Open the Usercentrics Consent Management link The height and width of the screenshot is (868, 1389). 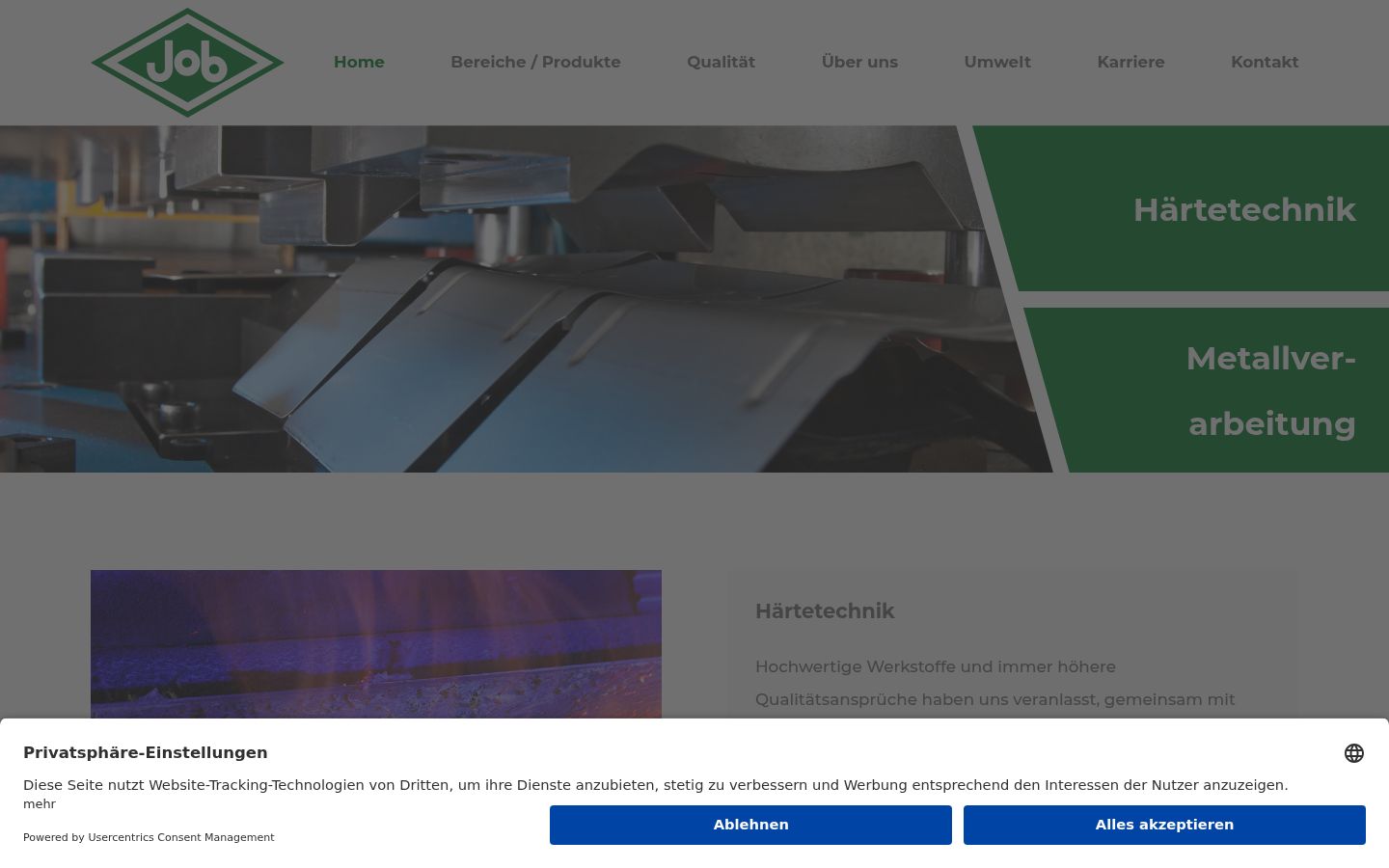(x=180, y=837)
